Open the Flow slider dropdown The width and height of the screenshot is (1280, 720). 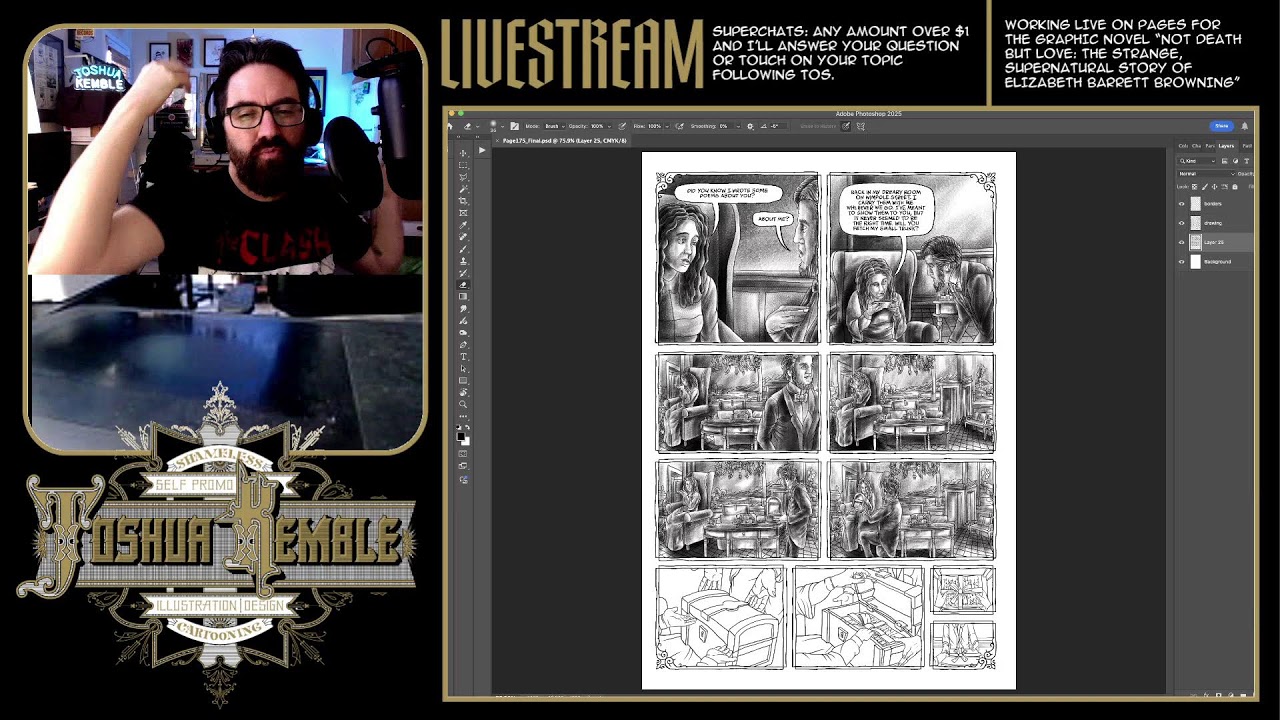point(667,126)
